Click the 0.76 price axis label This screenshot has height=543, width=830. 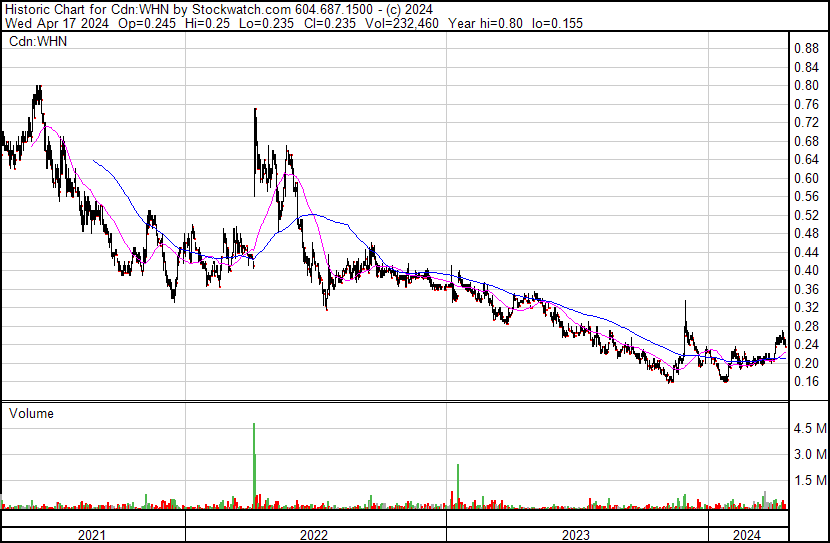[806, 104]
